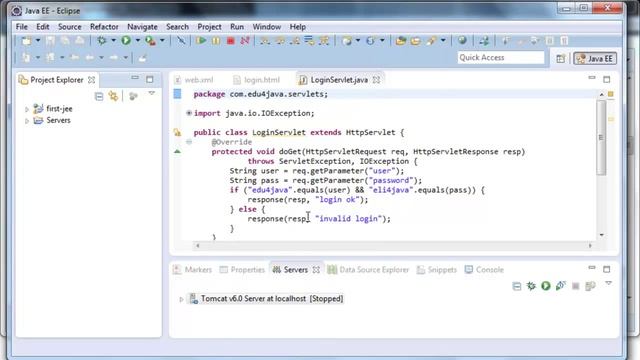Select the first-jee project
Image resolution: width=640 pixels, height=360 pixels.
pyautogui.click(x=53, y=109)
